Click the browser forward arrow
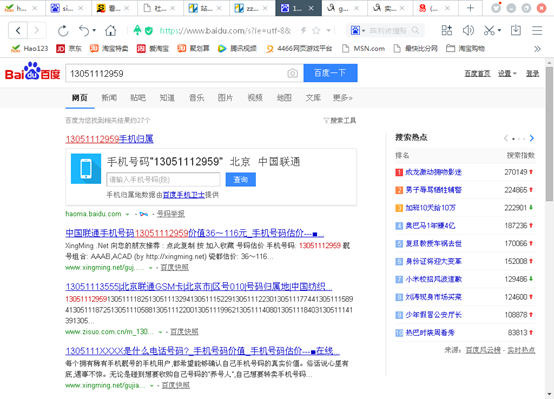Screen dimensions: 554x399 [x=36, y=31]
